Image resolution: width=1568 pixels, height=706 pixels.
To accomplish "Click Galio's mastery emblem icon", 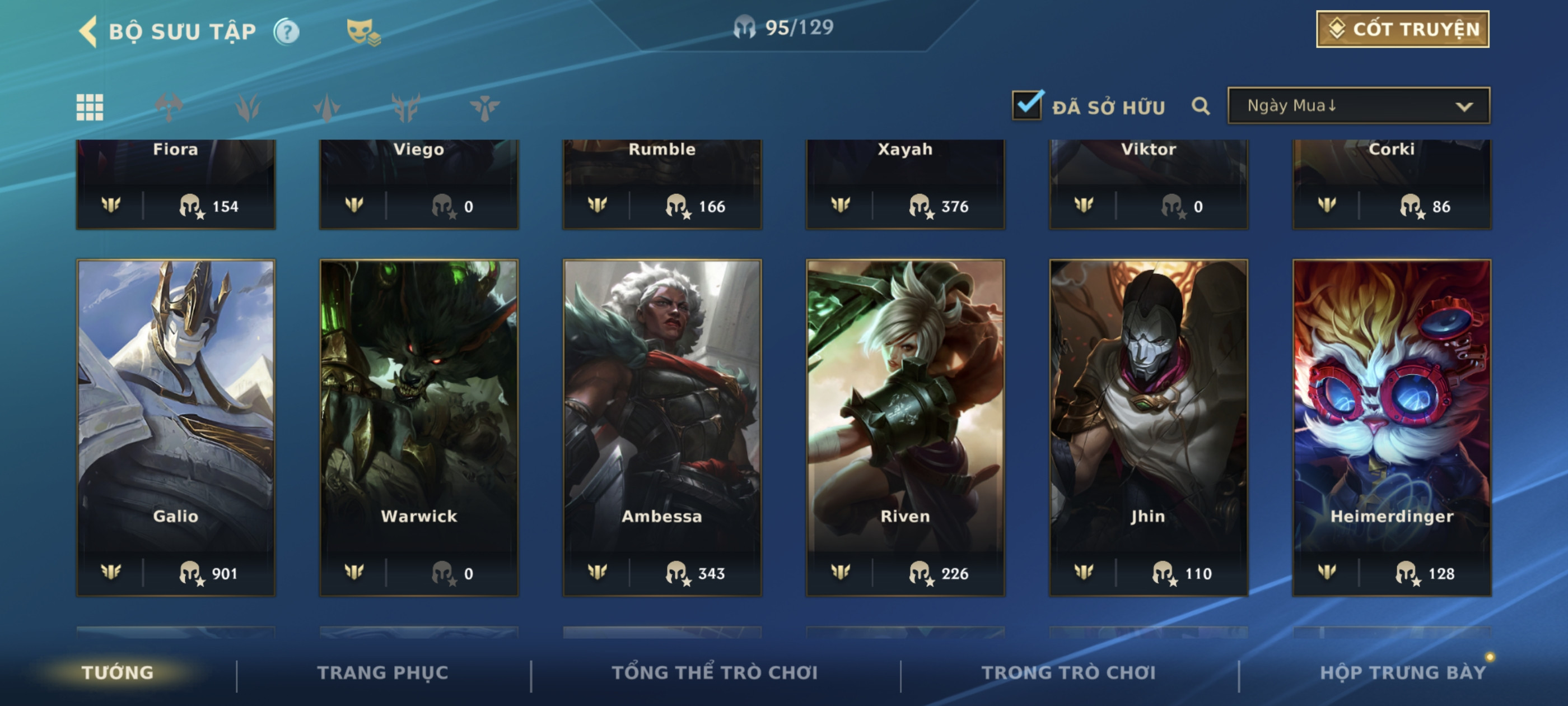I will pyautogui.click(x=111, y=572).
